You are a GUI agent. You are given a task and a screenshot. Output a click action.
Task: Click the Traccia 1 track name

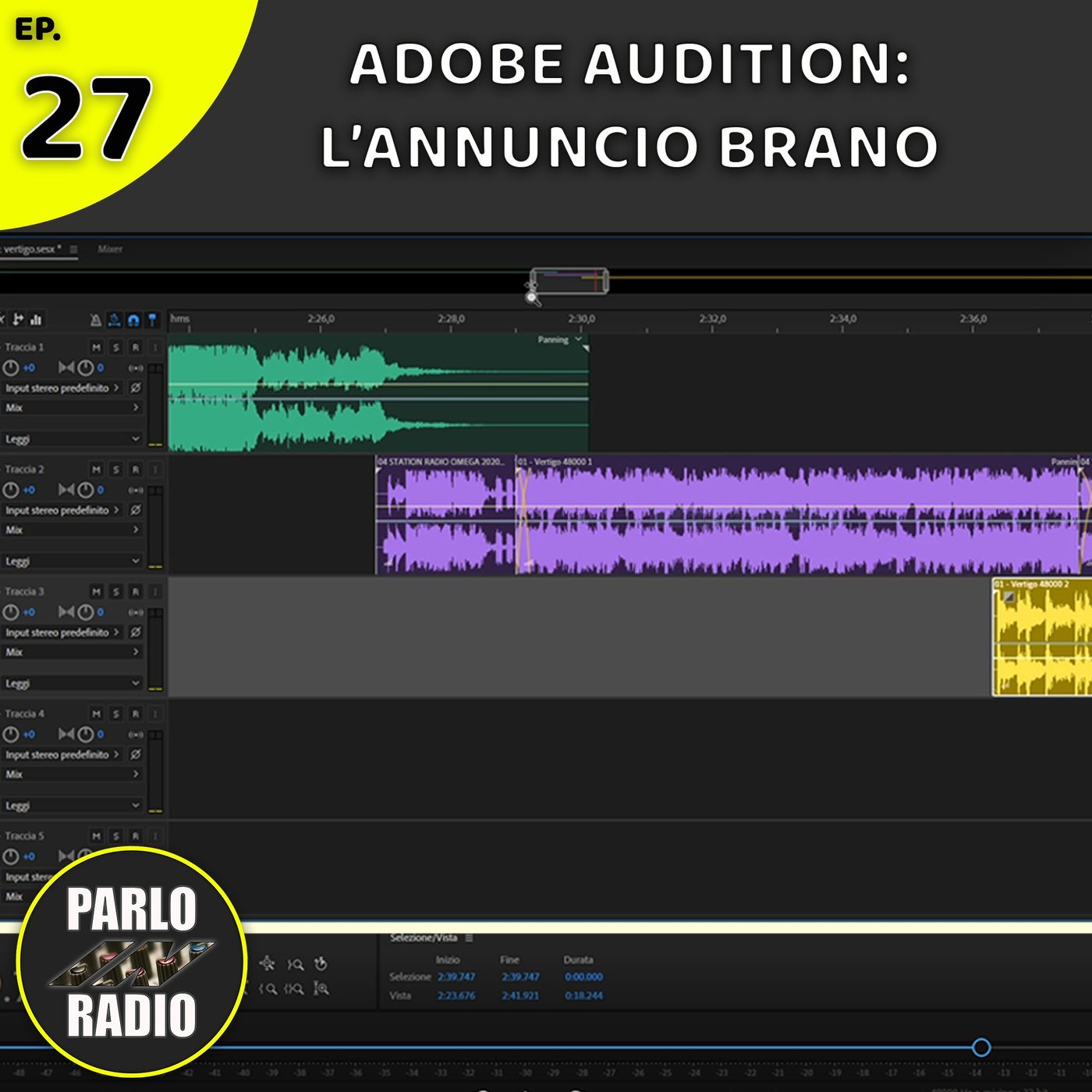(25, 347)
